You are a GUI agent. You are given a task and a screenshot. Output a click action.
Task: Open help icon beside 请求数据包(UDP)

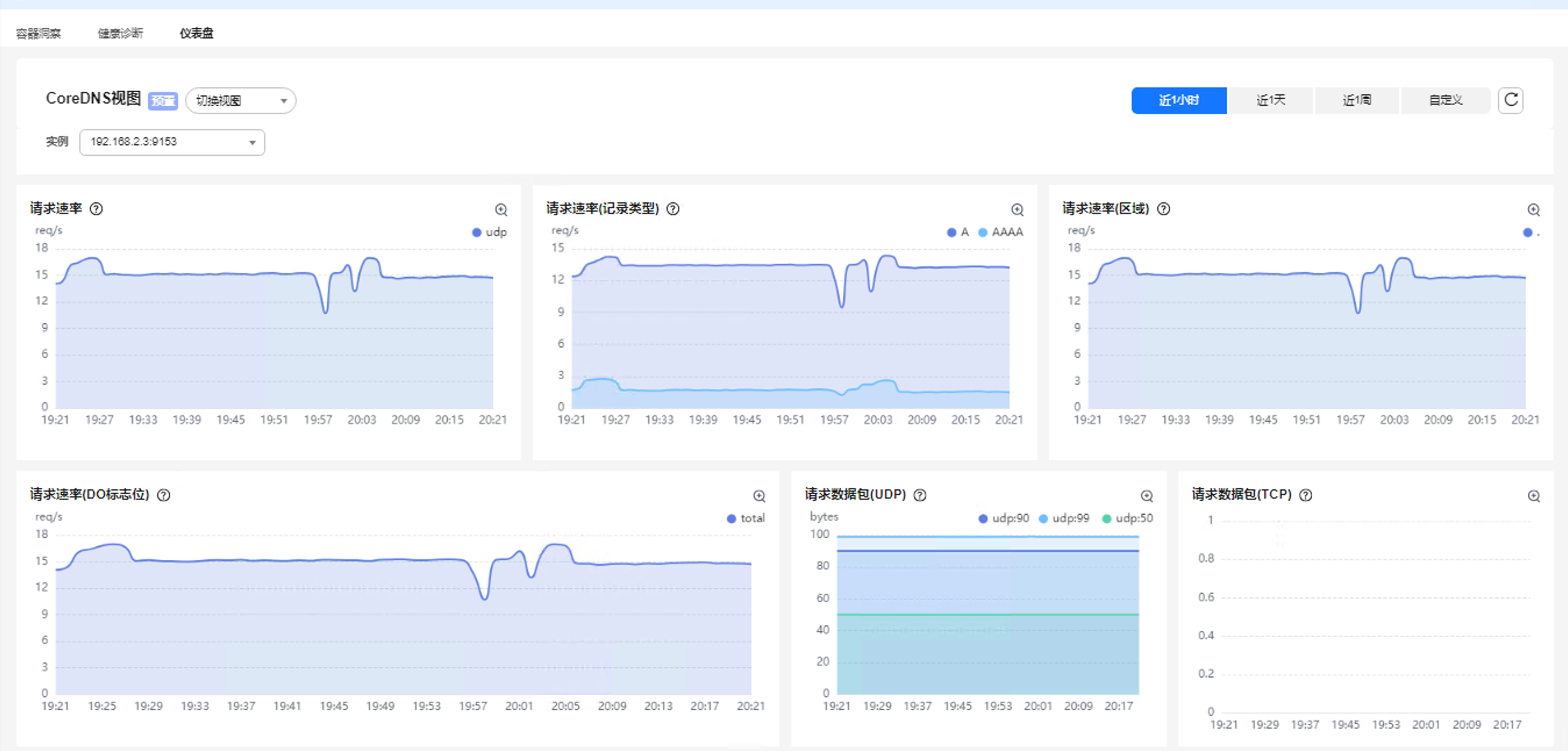[920, 495]
